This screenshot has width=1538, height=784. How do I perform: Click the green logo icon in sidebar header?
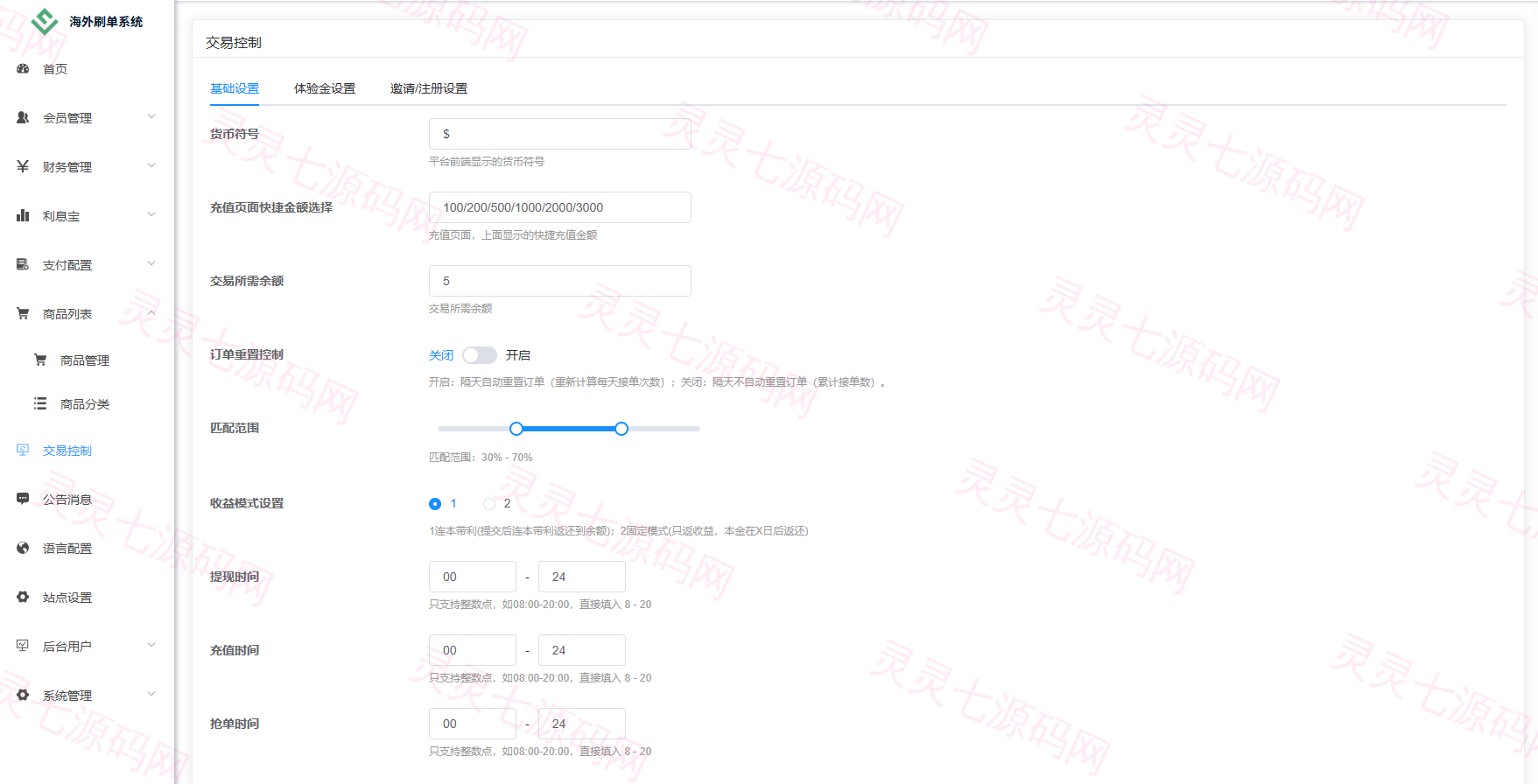tap(45, 21)
